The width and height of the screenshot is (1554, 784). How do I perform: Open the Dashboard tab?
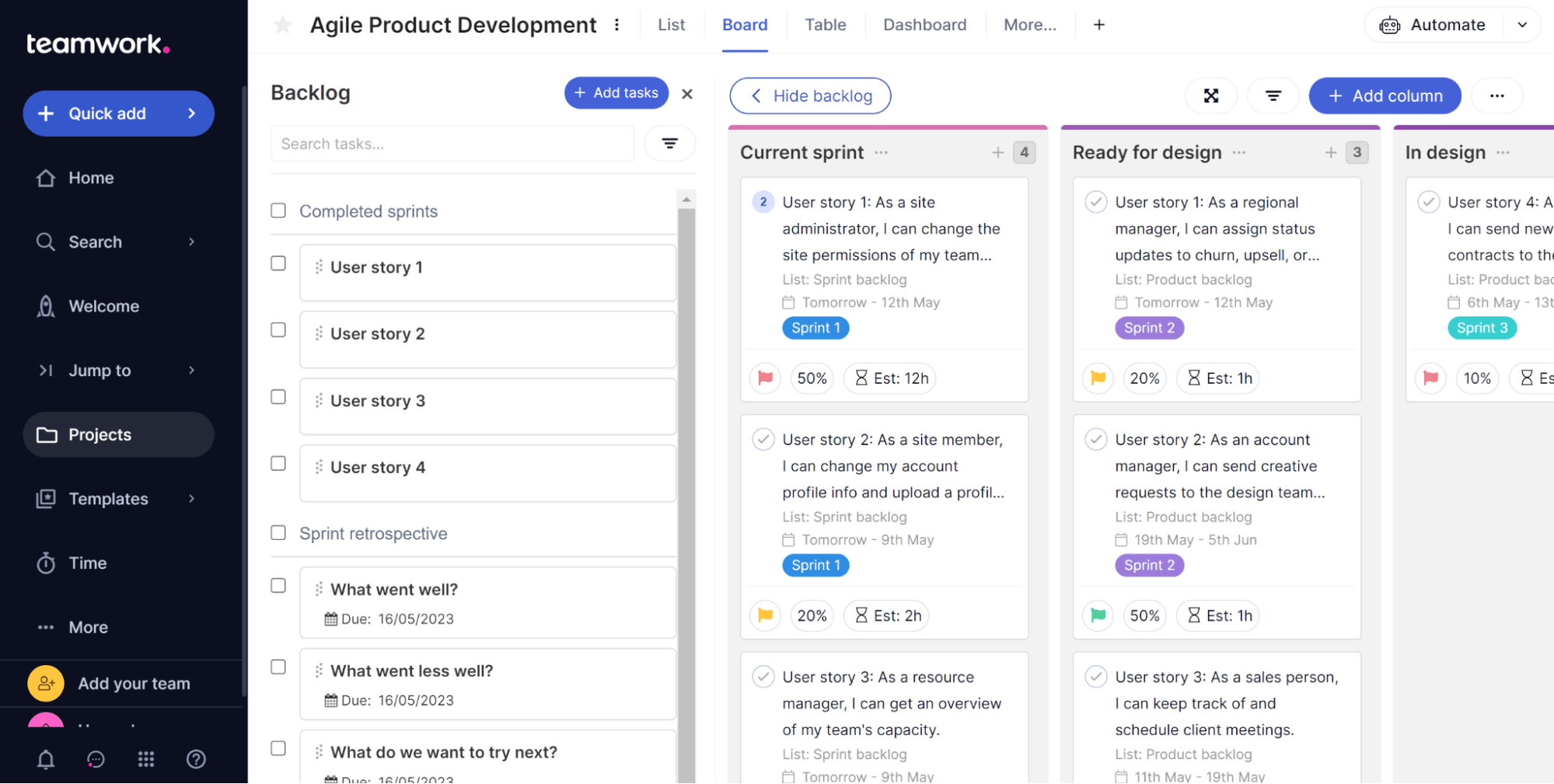tap(924, 25)
